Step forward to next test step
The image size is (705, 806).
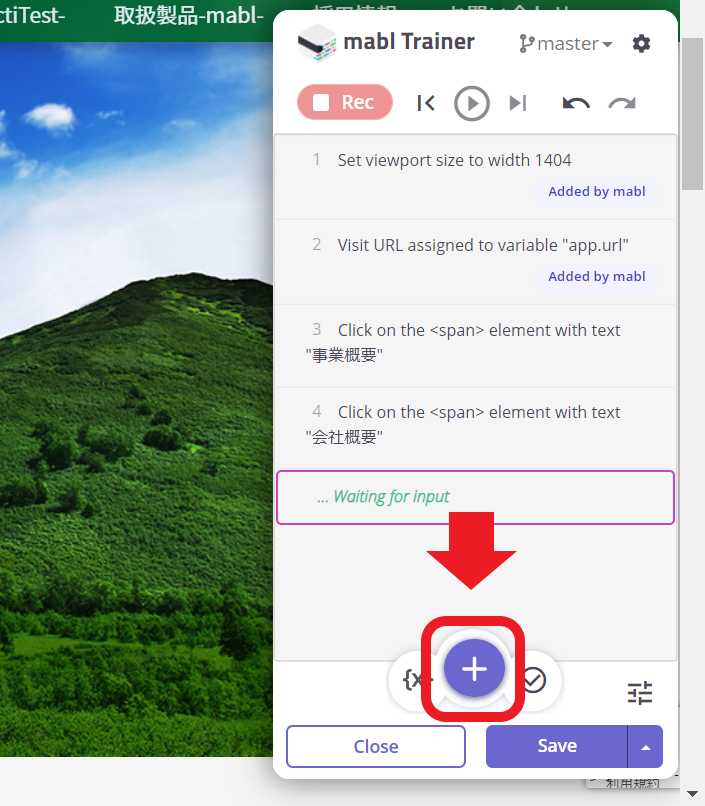coord(517,103)
